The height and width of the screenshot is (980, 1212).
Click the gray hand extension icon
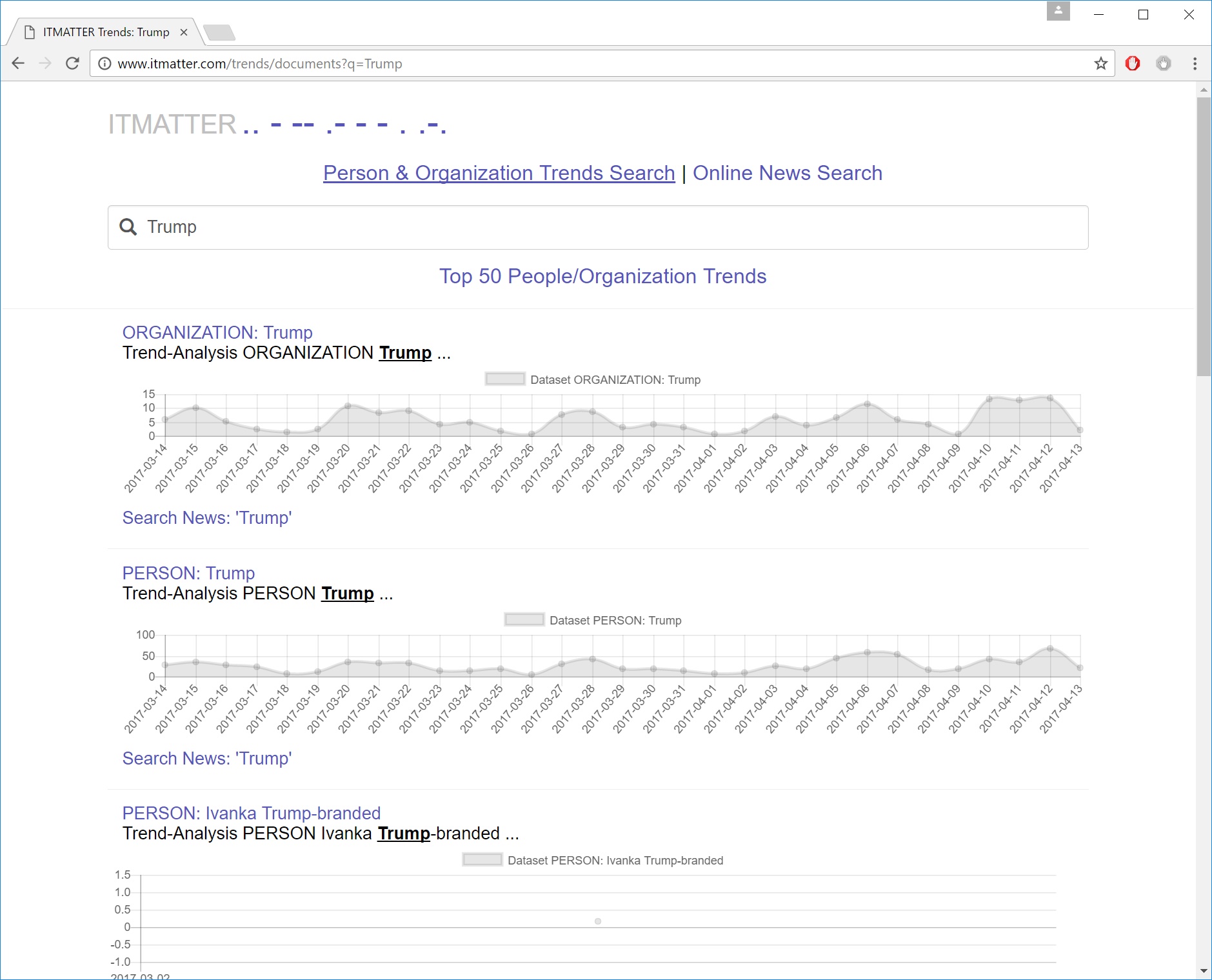click(1164, 63)
